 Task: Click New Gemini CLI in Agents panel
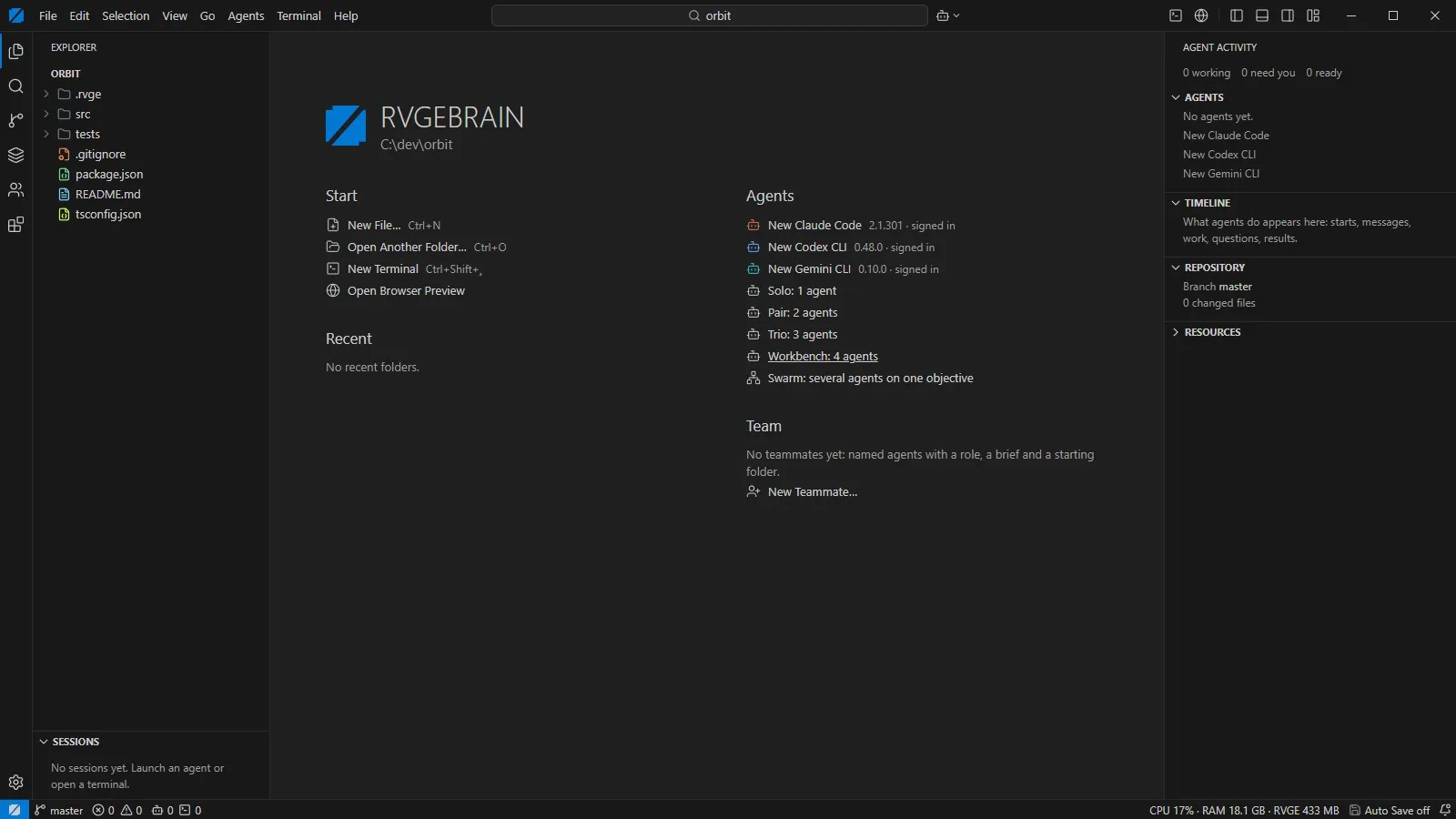(x=1220, y=173)
